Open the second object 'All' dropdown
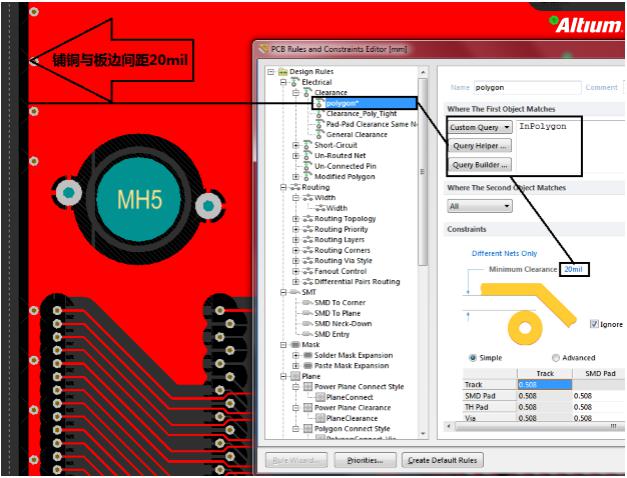The width and height of the screenshot is (627, 478). pyautogui.click(x=480, y=206)
